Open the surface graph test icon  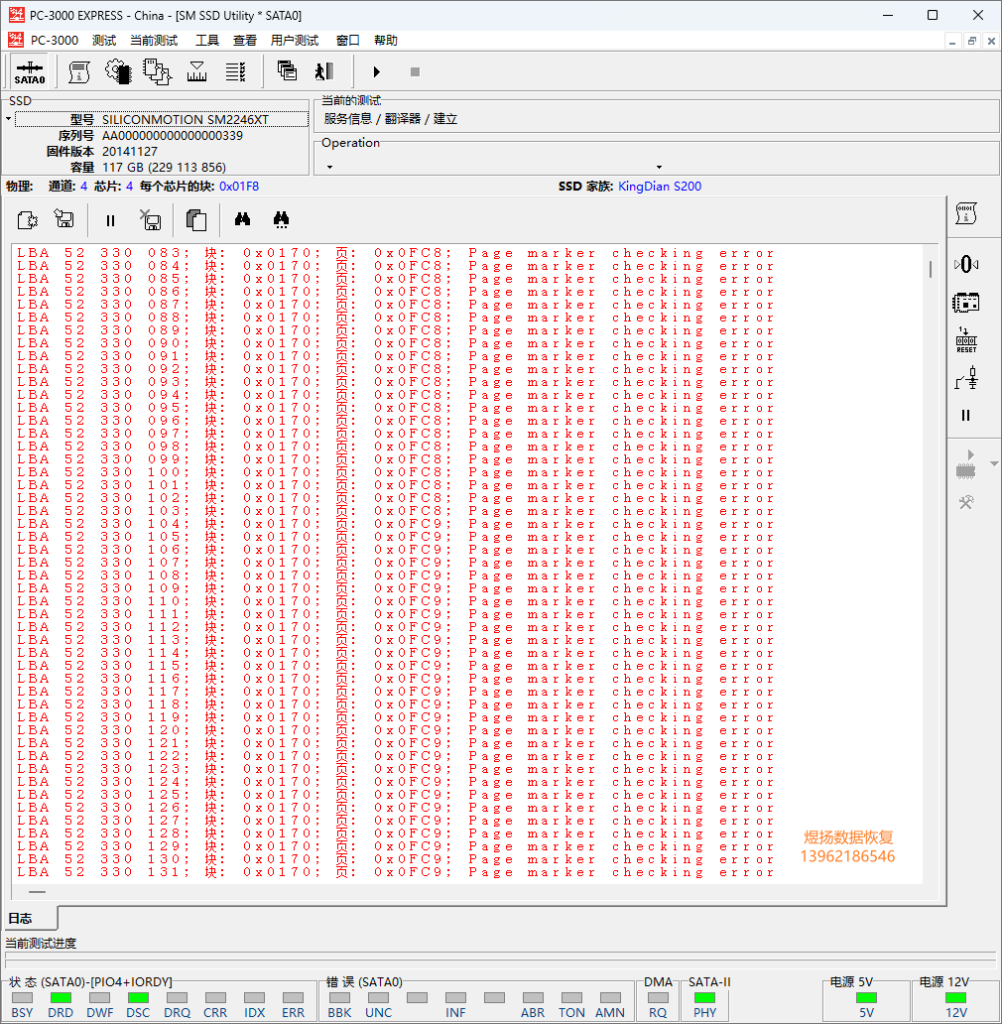(197, 72)
